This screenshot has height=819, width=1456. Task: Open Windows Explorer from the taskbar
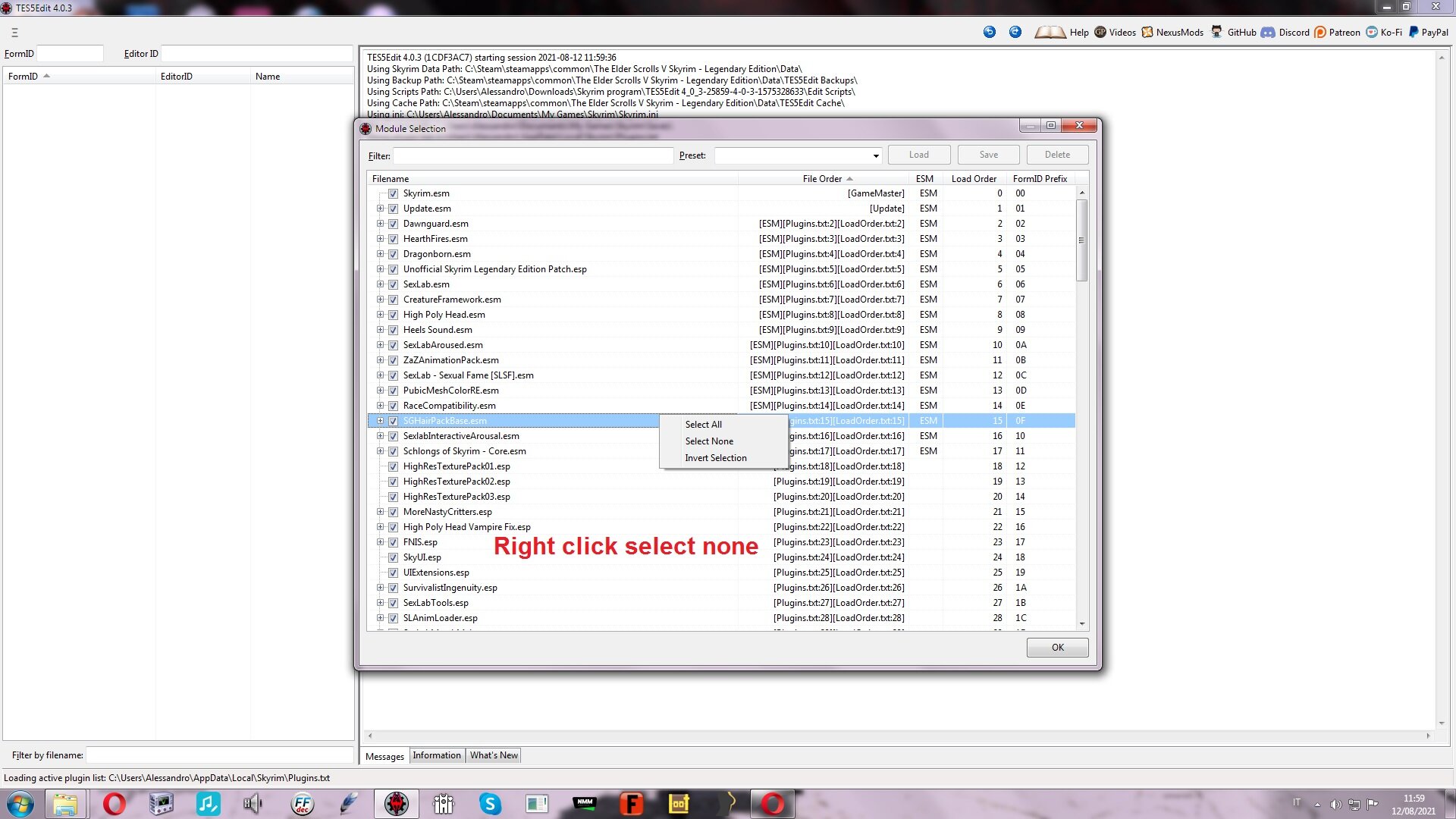pos(65,804)
